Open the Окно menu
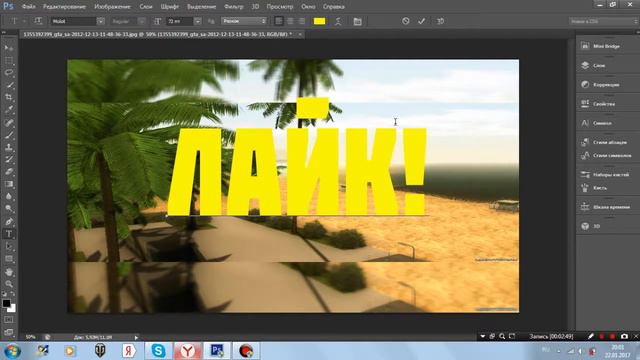 308,7
